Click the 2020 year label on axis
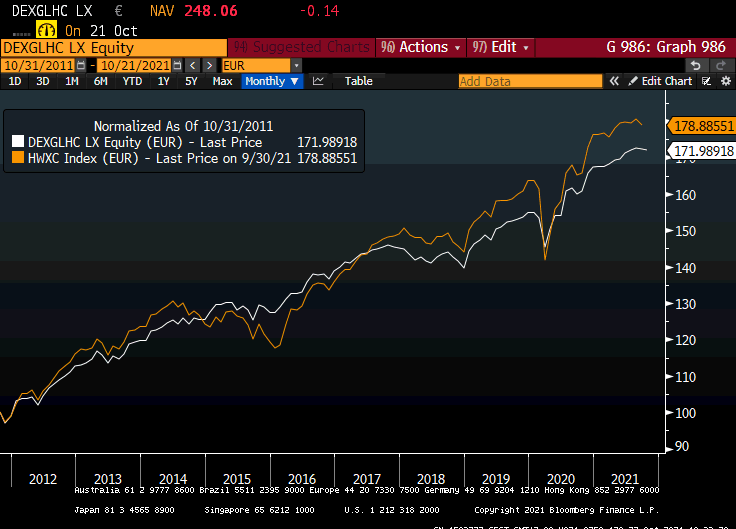The height and width of the screenshot is (529, 736). click(561, 479)
